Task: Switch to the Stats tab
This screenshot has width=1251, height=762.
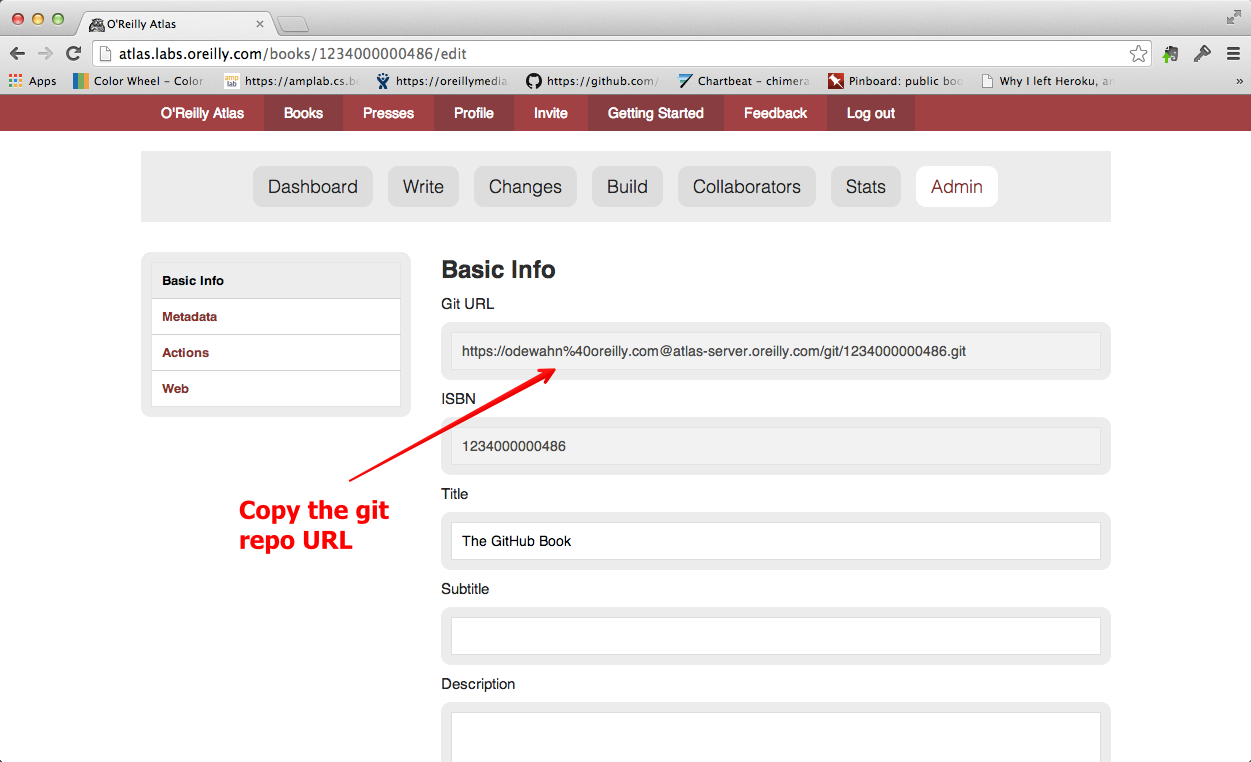Action: 866,186
